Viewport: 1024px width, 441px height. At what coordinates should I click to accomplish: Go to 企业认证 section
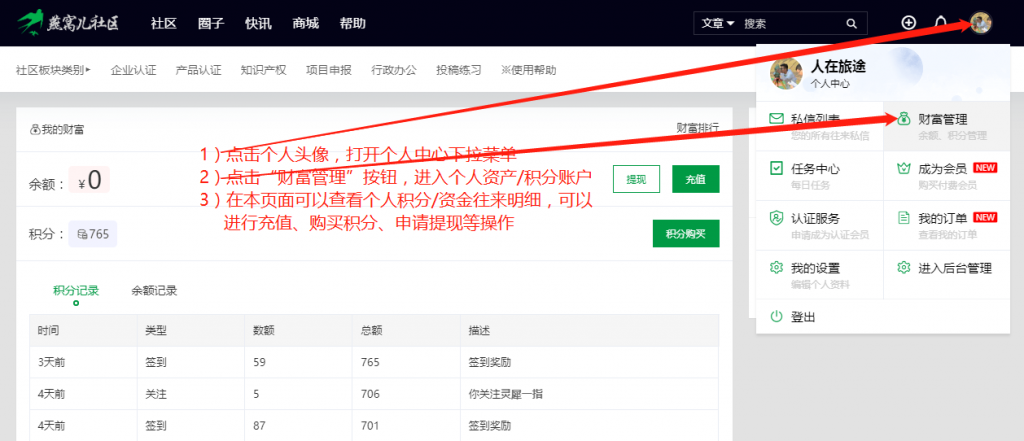click(134, 70)
